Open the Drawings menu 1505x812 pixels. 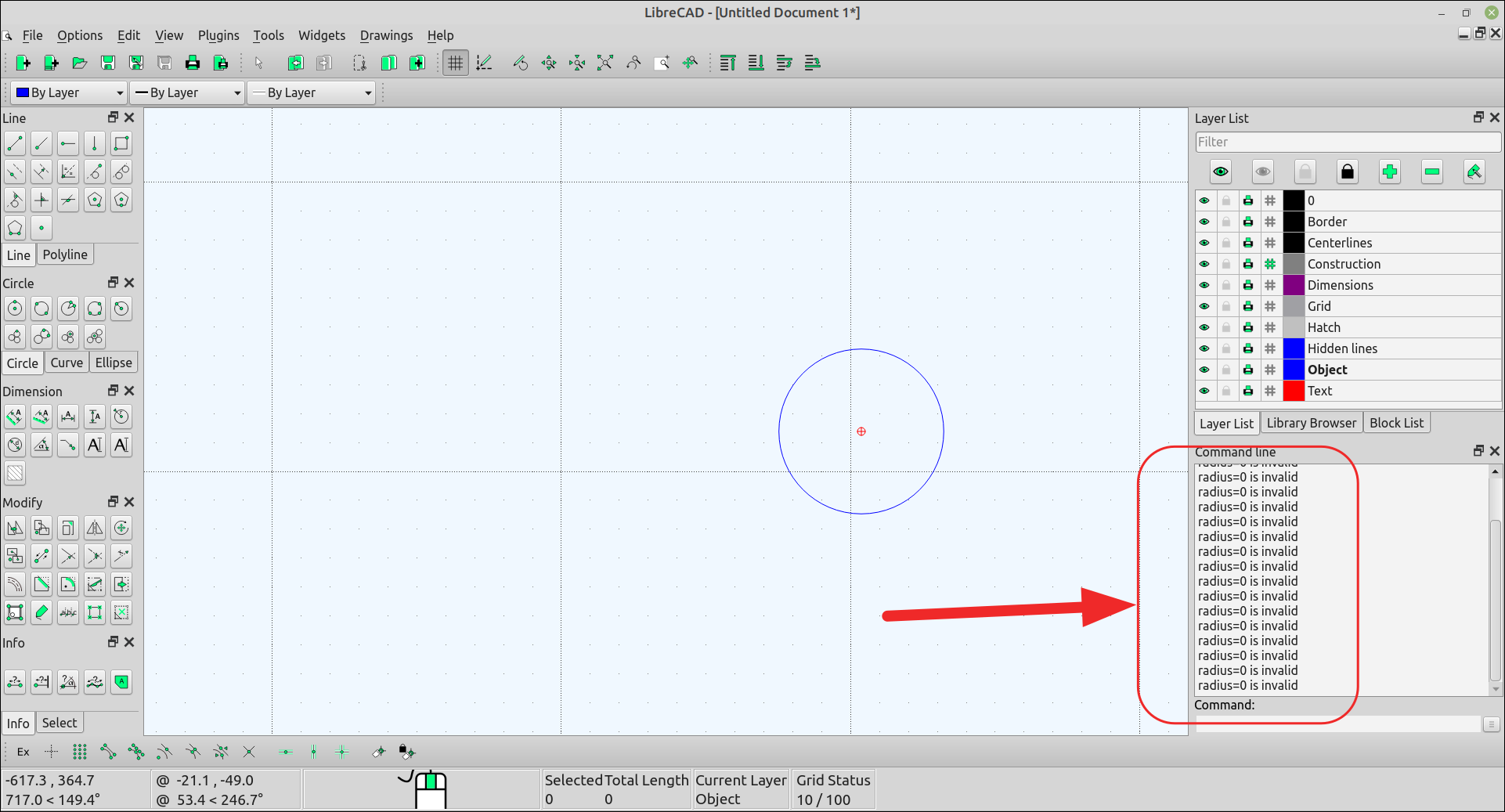pos(385,35)
